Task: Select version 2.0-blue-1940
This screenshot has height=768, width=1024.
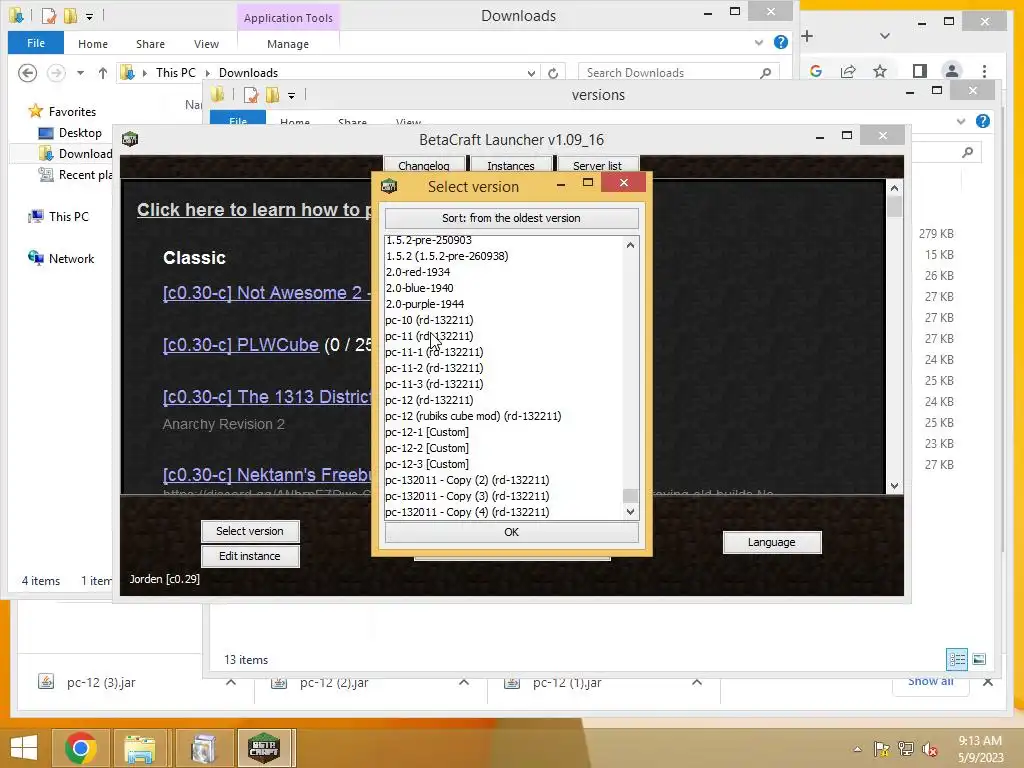Action: pos(419,288)
